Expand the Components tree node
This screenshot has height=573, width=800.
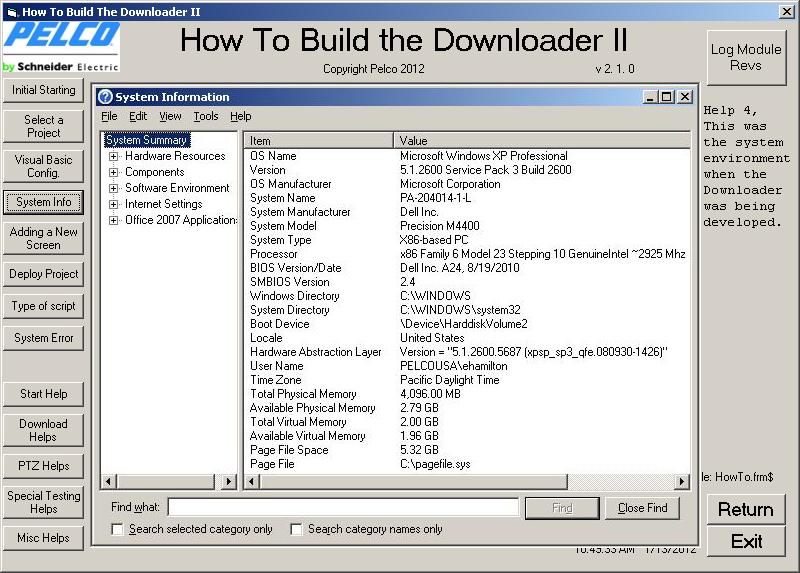click(114, 172)
